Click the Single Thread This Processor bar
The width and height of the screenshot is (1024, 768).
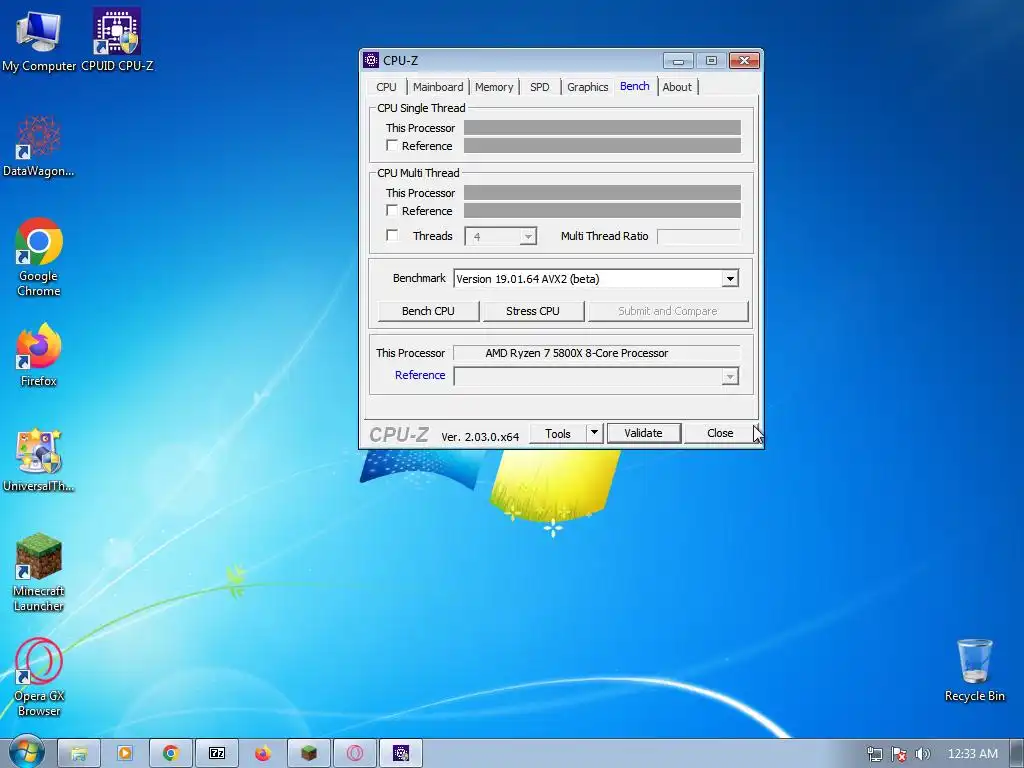pos(602,127)
